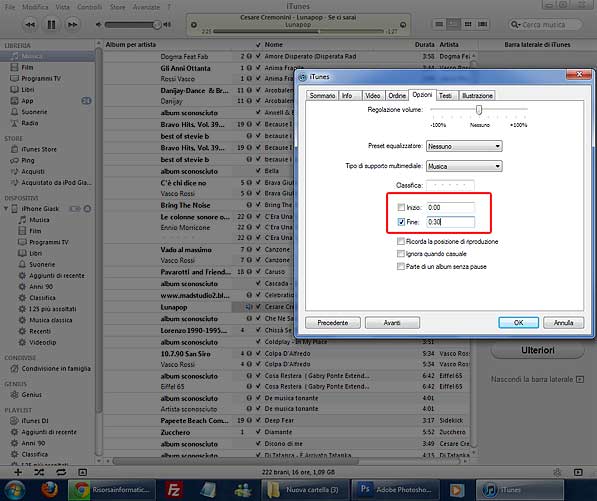This screenshot has width=597, height=501.
Task: Toggle repeat icon in bottom bar
Action: click(x=61, y=472)
